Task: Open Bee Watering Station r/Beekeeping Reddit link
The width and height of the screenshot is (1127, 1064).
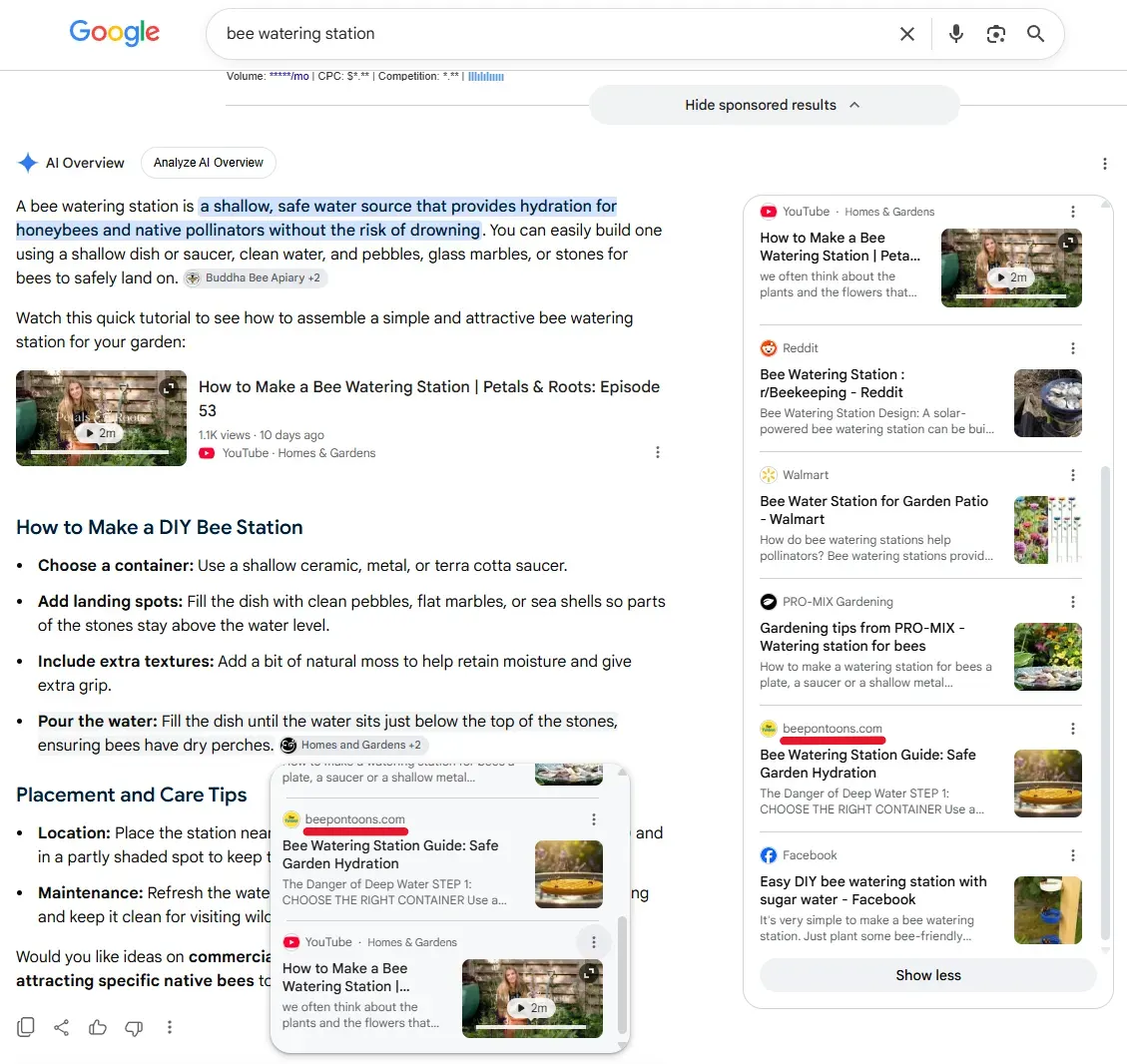Action: click(833, 383)
